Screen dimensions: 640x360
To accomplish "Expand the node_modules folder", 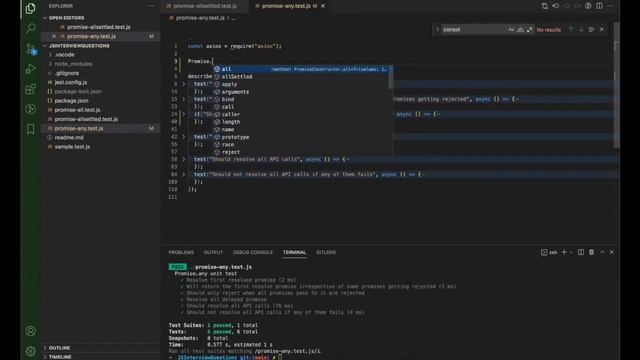I will (73, 64).
